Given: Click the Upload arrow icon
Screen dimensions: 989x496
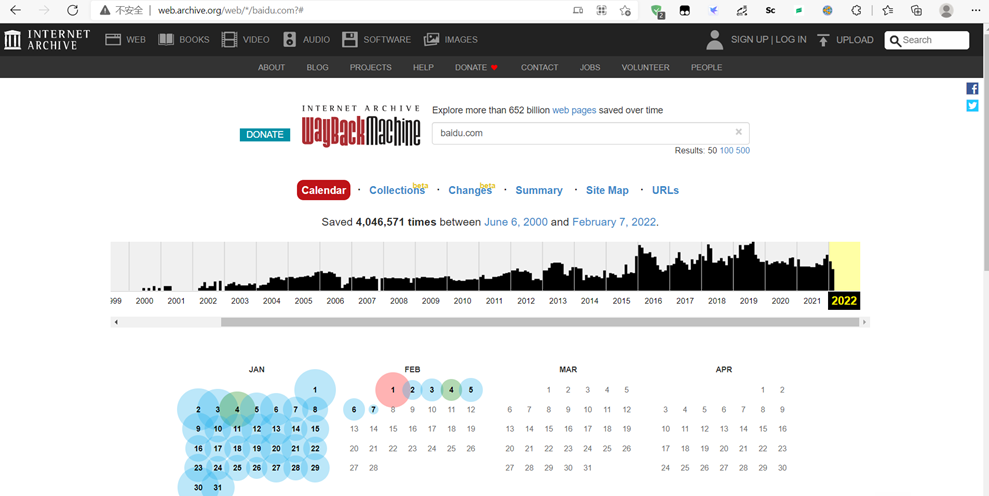Looking at the screenshot, I should 823,40.
